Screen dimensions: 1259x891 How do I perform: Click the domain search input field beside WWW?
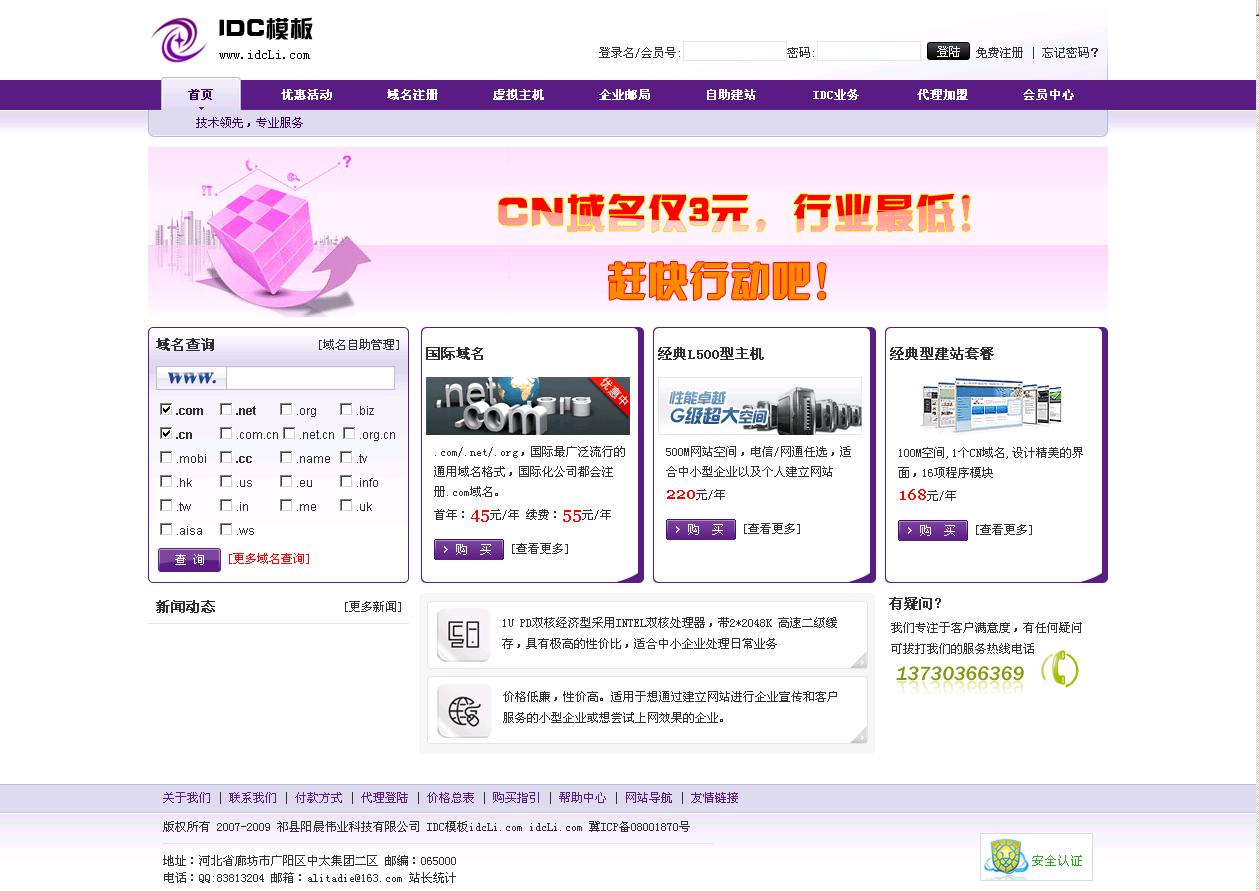tap(310, 378)
